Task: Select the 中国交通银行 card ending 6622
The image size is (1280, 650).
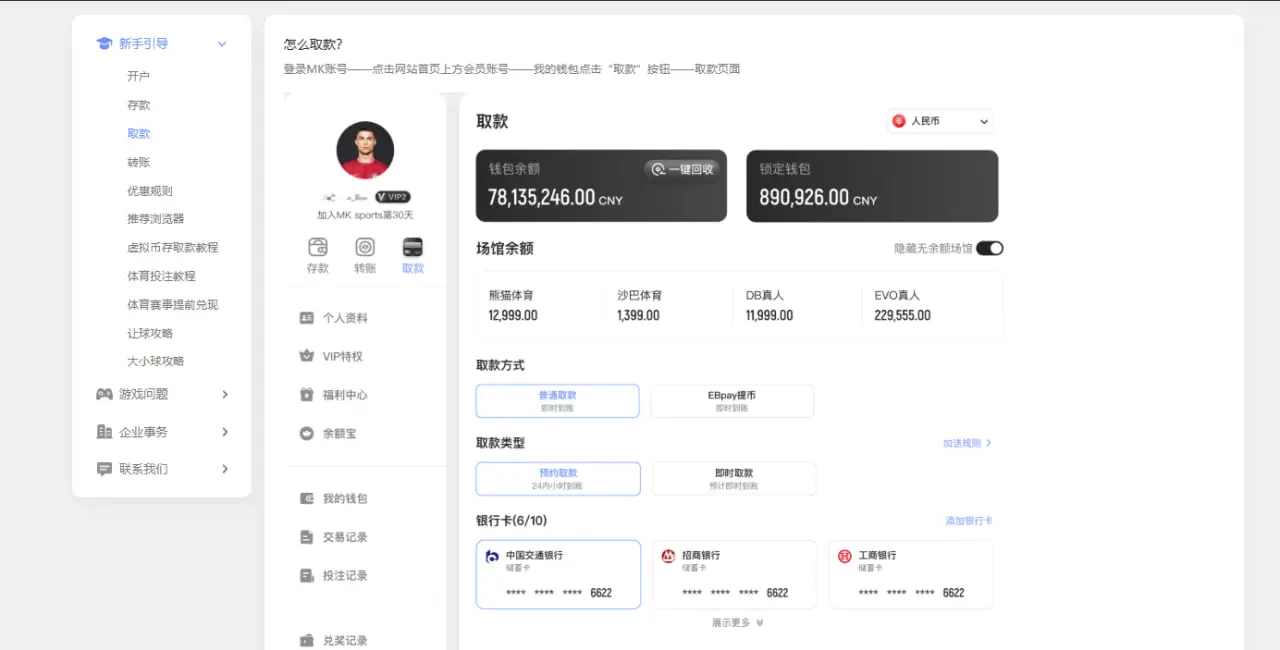Action: (x=558, y=574)
